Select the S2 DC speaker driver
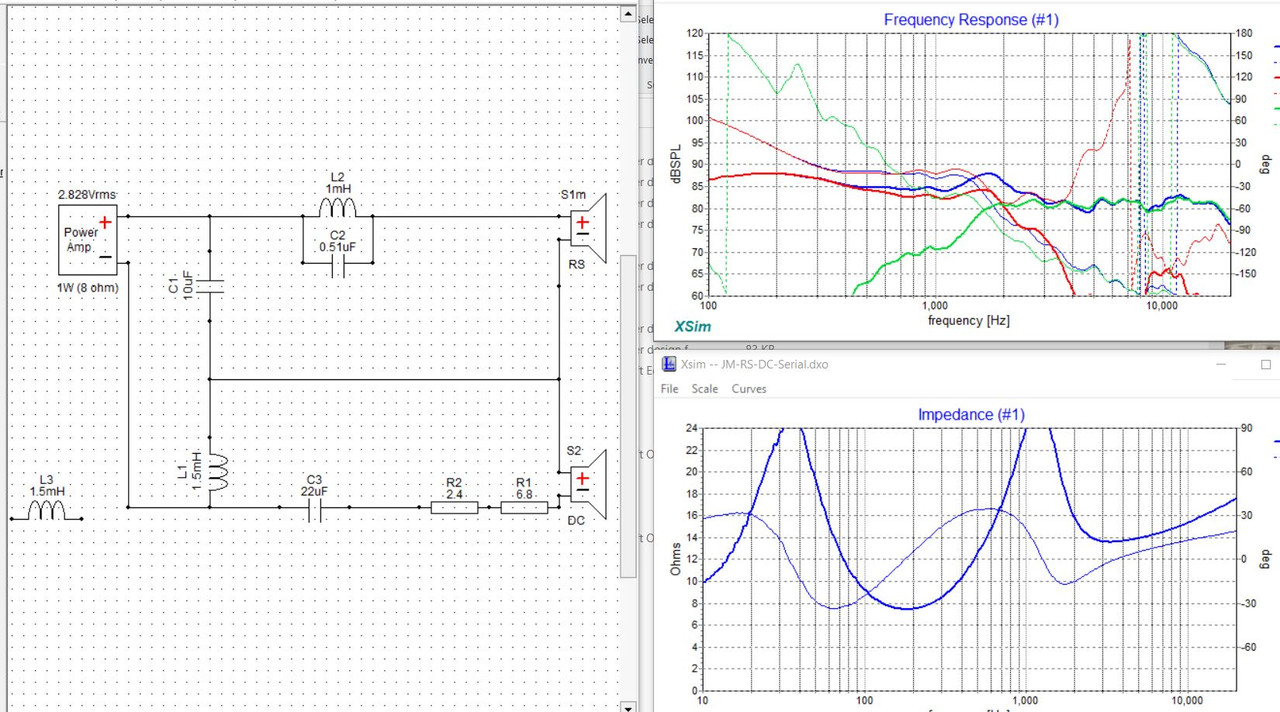This screenshot has width=1280, height=712. tap(588, 483)
